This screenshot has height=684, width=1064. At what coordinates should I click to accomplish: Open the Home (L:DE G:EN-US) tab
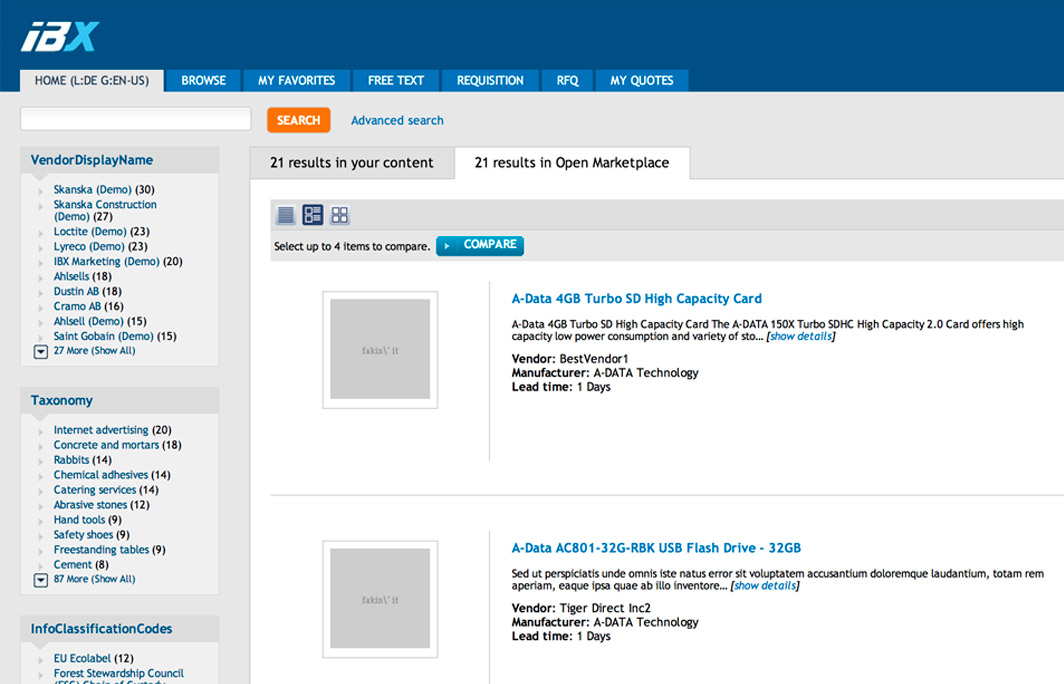click(x=92, y=81)
